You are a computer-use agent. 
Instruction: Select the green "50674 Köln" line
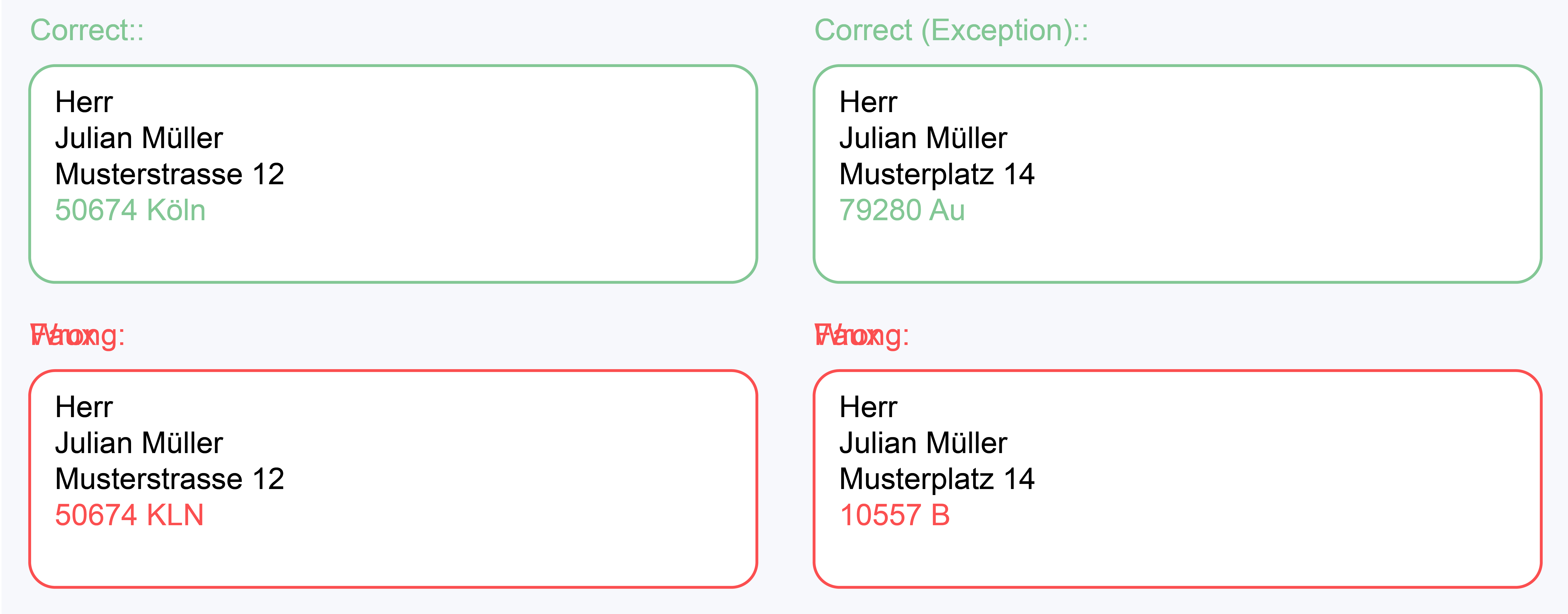tap(130, 210)
